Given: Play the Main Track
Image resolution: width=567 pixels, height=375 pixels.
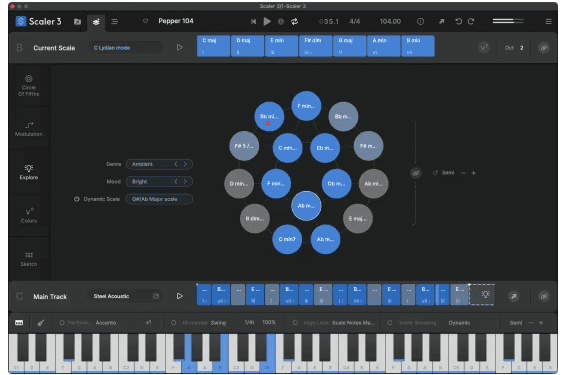Looking at the screenshot, I should [179, 296].
